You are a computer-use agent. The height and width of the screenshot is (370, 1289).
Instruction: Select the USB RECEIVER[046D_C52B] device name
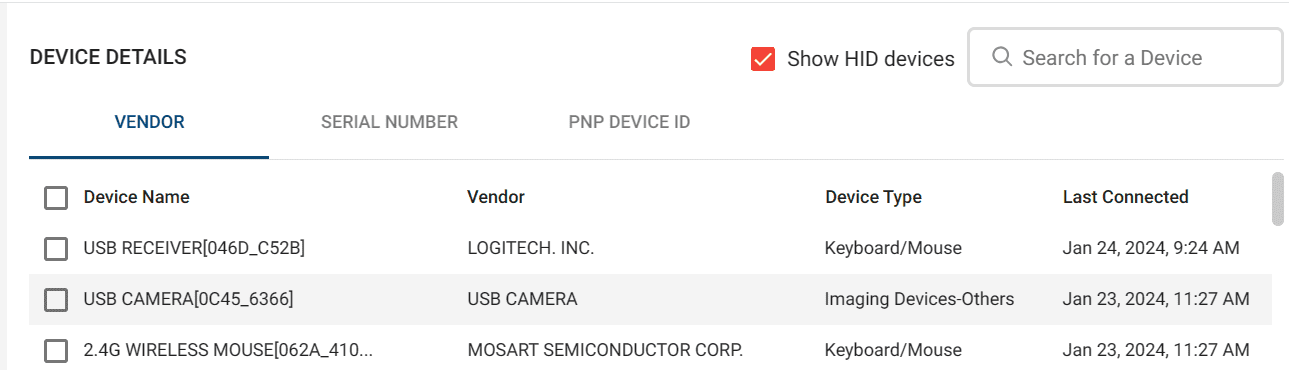tap(194, 248)
